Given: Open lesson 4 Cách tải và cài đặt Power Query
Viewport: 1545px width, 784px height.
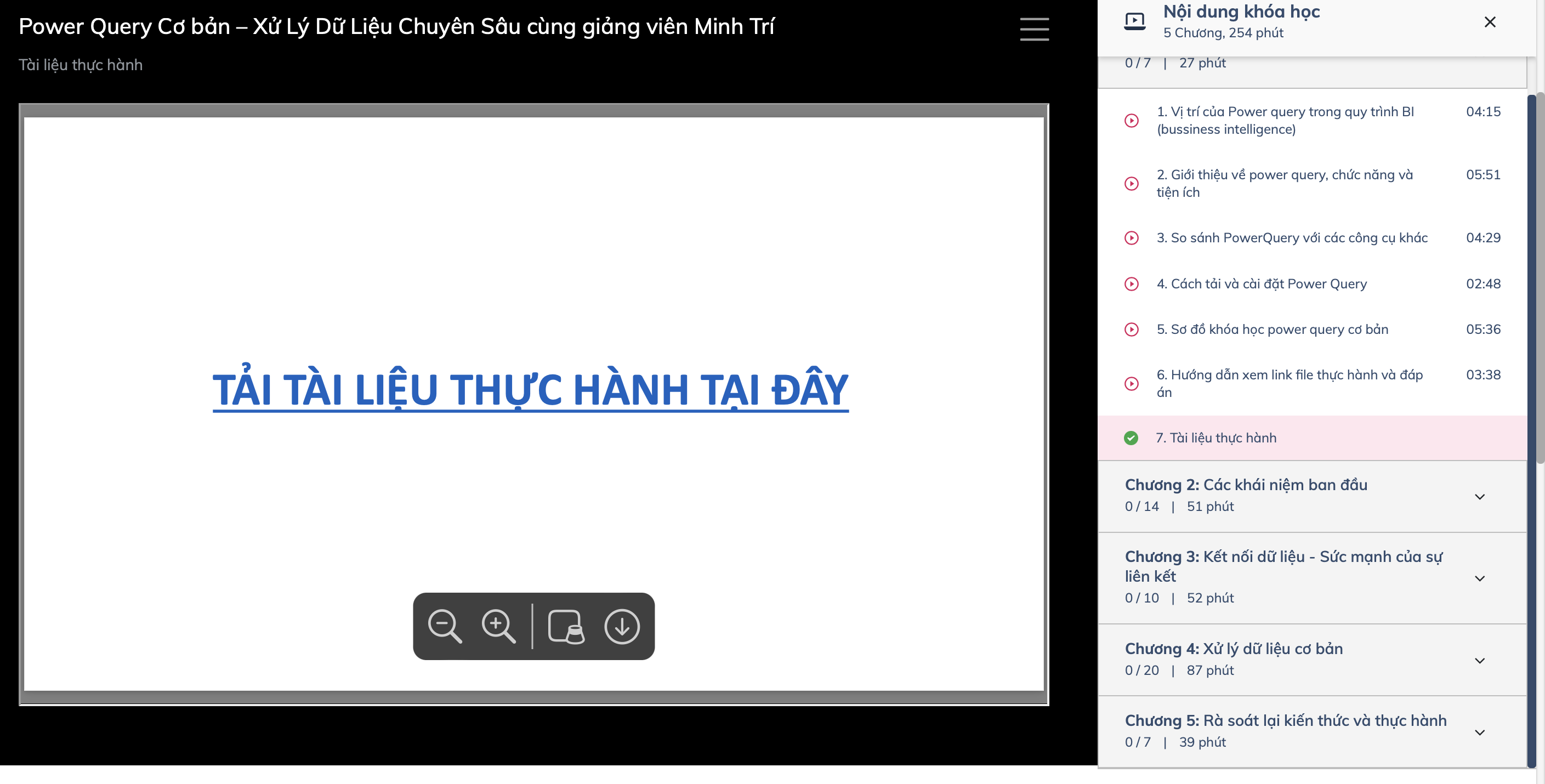Looking at the screenshot, I should click(x=1313, y=284).
